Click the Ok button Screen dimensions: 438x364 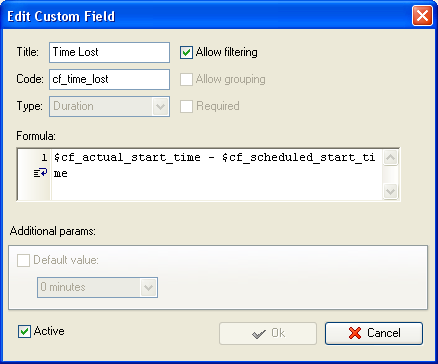click(x=268, y=333)
